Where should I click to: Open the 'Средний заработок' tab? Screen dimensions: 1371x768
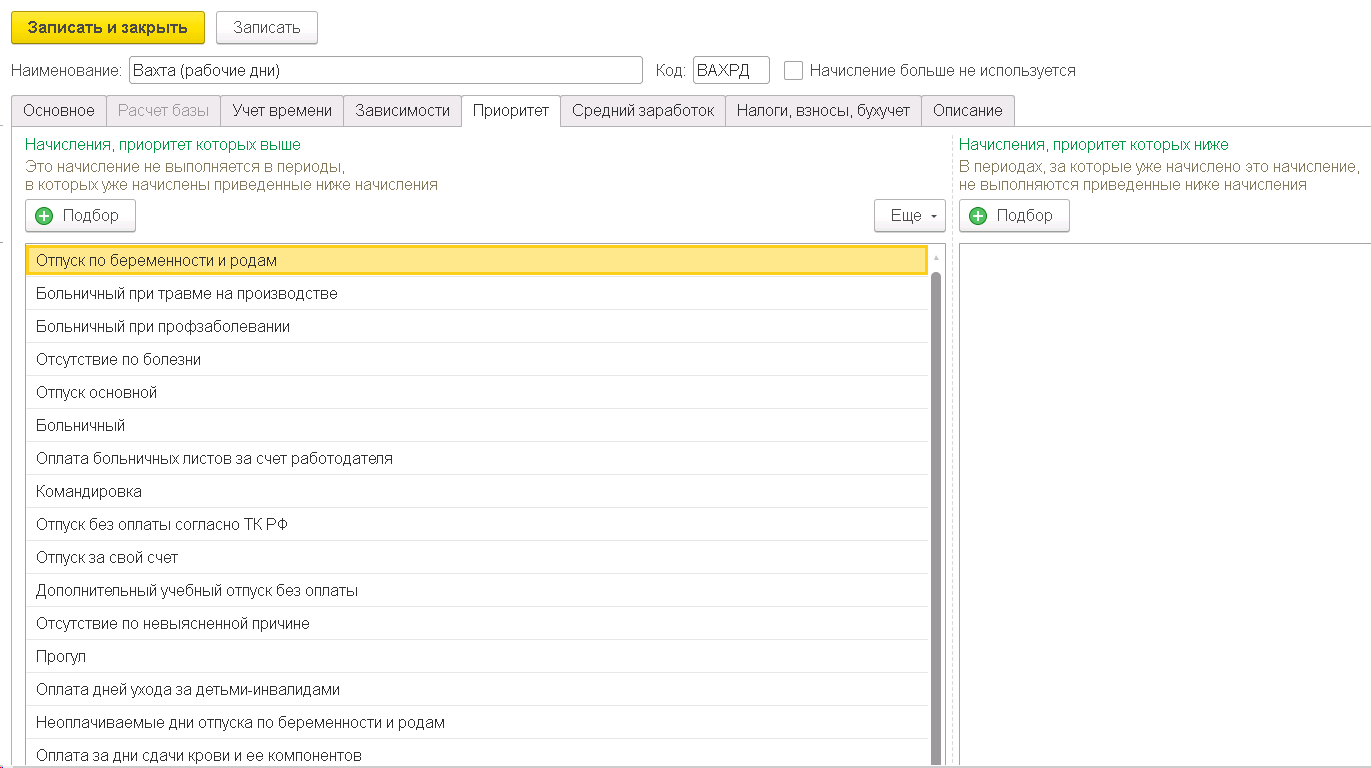pos(643,110)
